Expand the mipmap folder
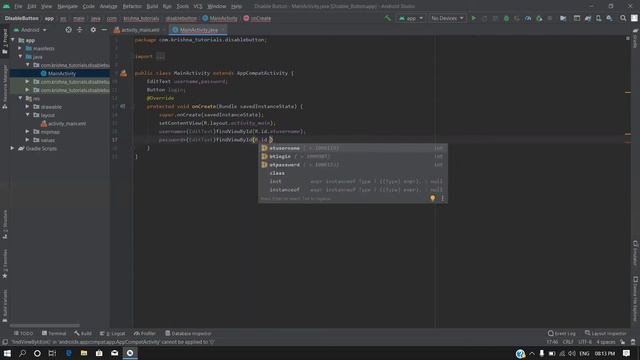The width and height of the screenshot is (640, 360). click(27, 132)
